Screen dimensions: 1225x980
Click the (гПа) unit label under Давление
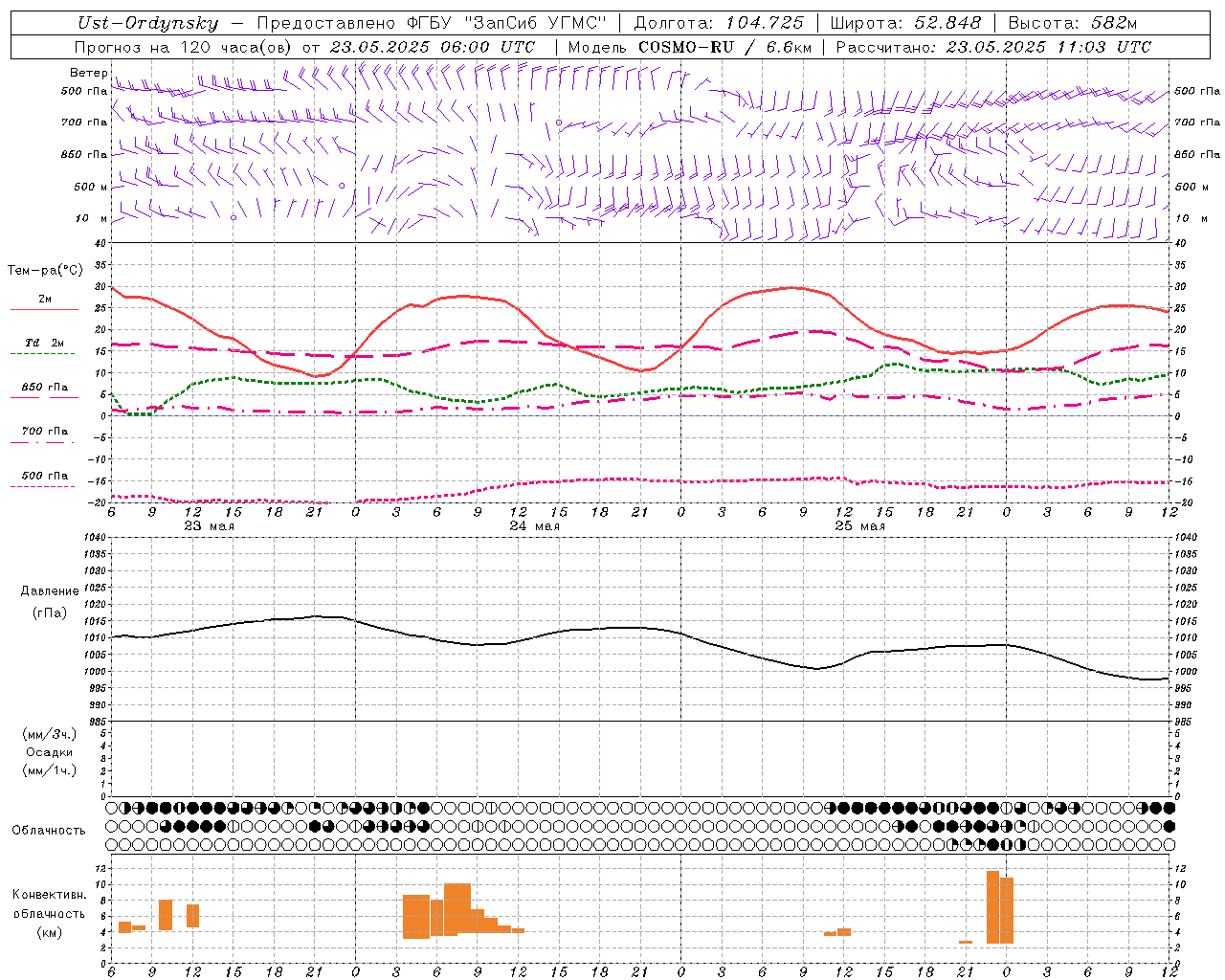point(50,612)
